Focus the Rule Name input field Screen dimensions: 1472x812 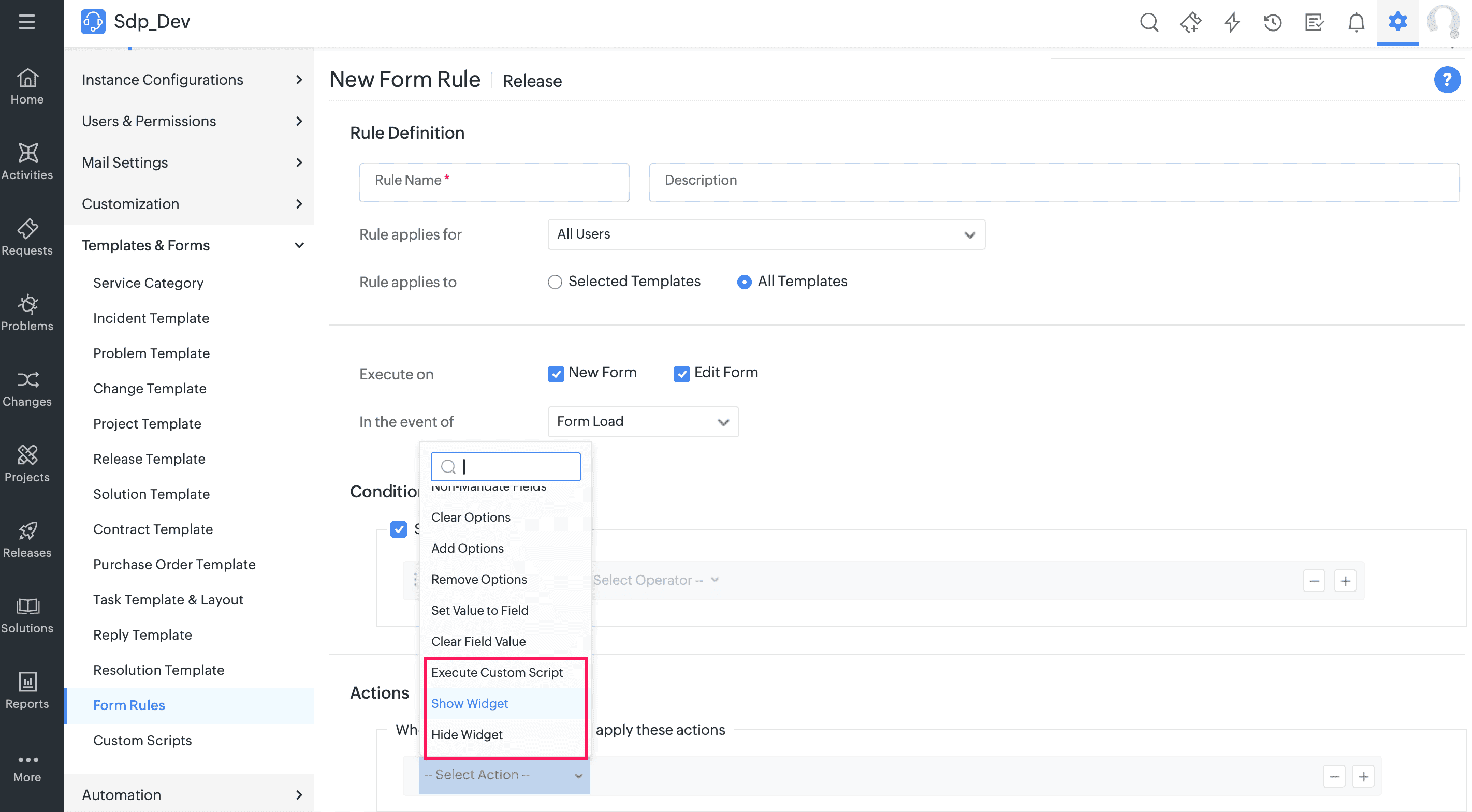pos(494,182)
